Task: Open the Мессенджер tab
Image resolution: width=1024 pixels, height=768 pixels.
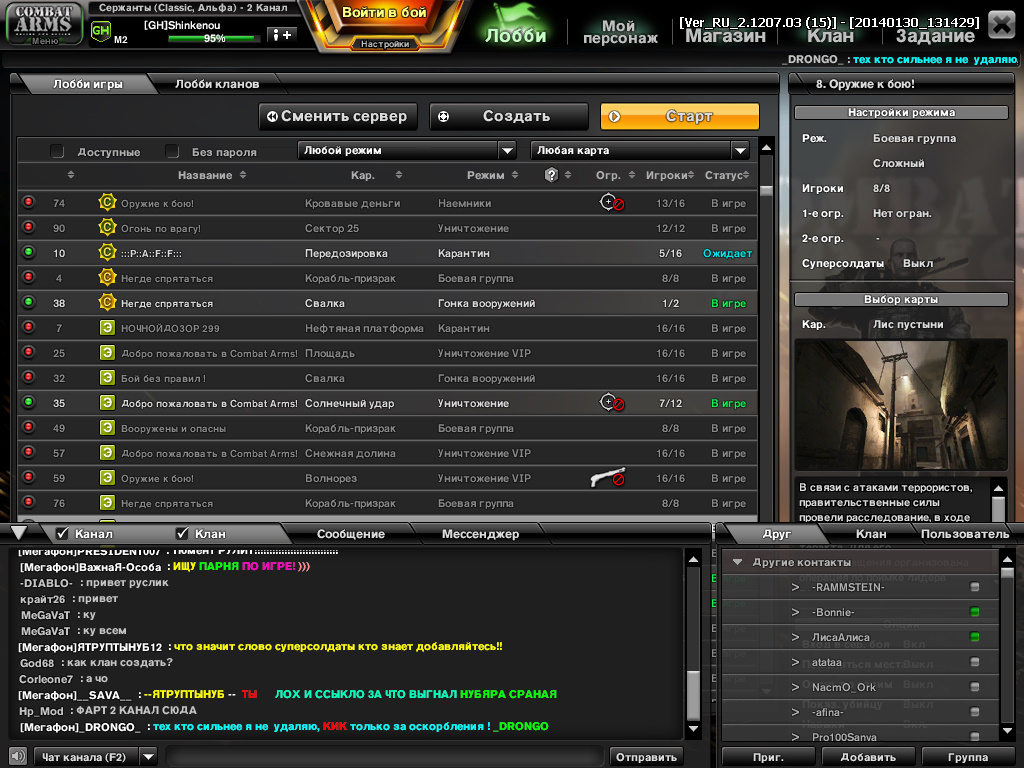Action: coord(480,534)
